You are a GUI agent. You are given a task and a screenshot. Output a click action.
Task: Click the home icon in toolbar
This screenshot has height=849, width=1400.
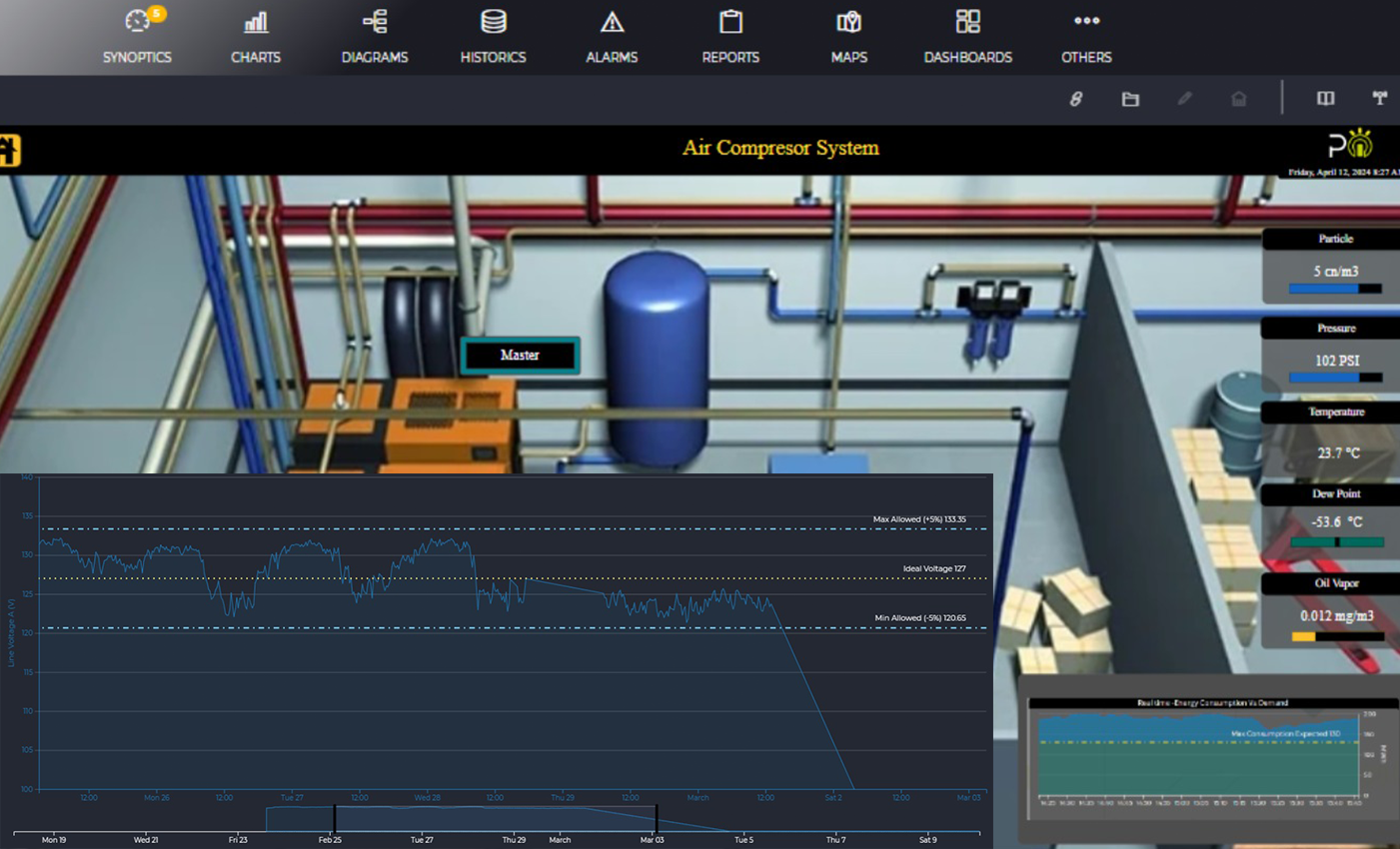coord(1238,98)
